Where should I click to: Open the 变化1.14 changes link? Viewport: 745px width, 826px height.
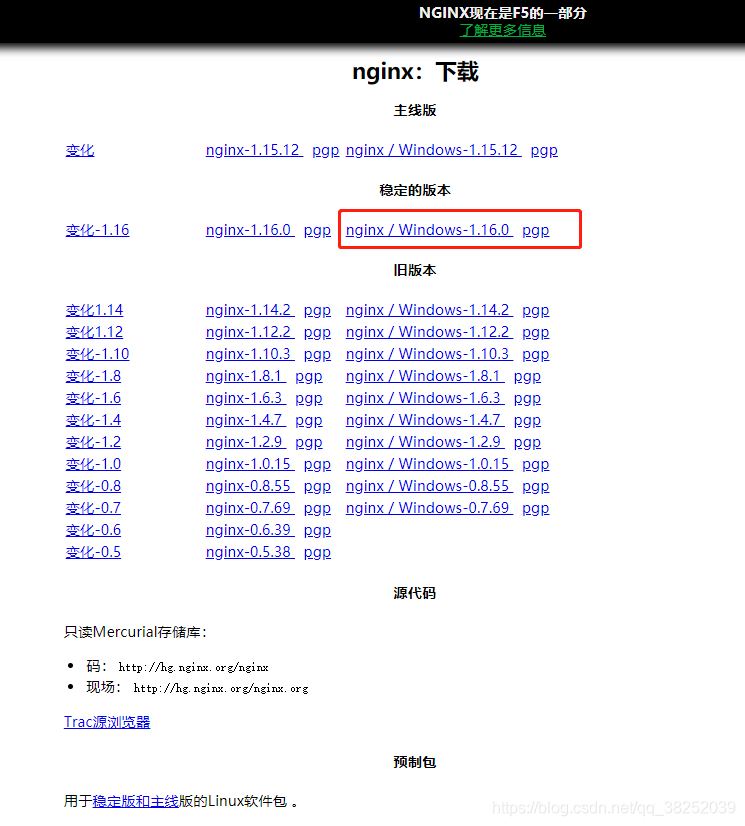tap(94, 310)
